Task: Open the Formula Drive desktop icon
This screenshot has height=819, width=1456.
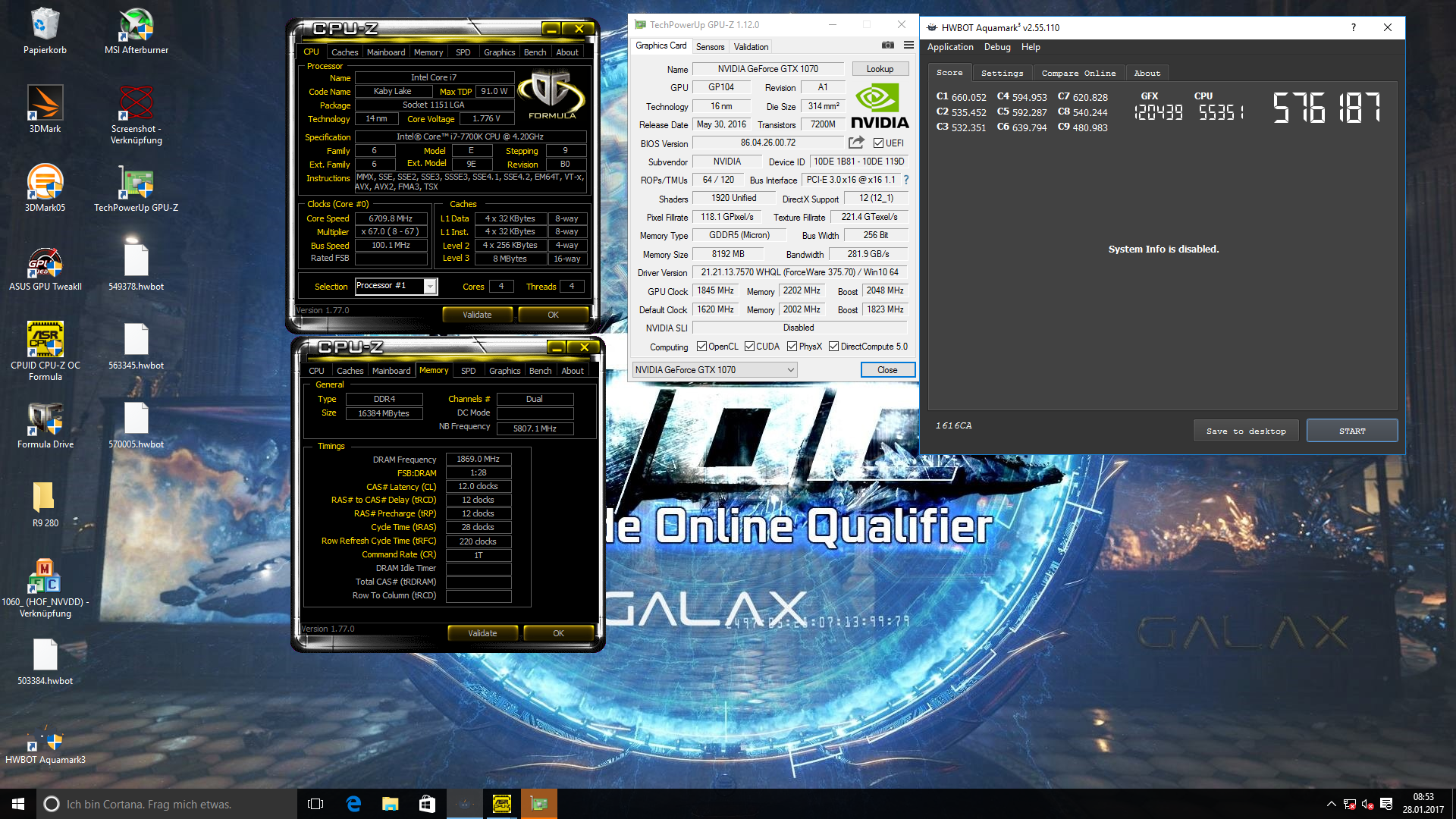Action: coord(45,425)
